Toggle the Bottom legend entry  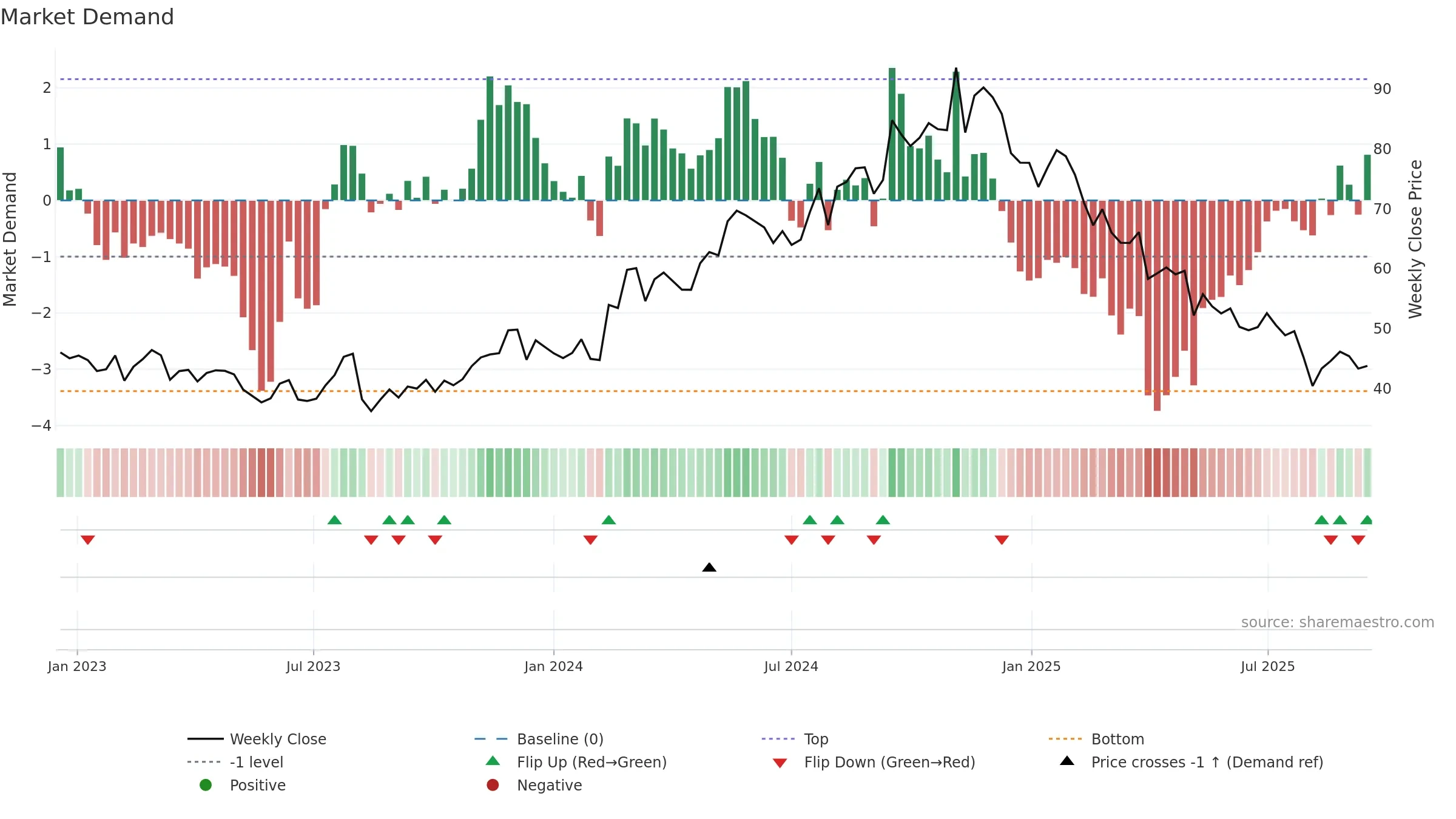pos(1096,739)
